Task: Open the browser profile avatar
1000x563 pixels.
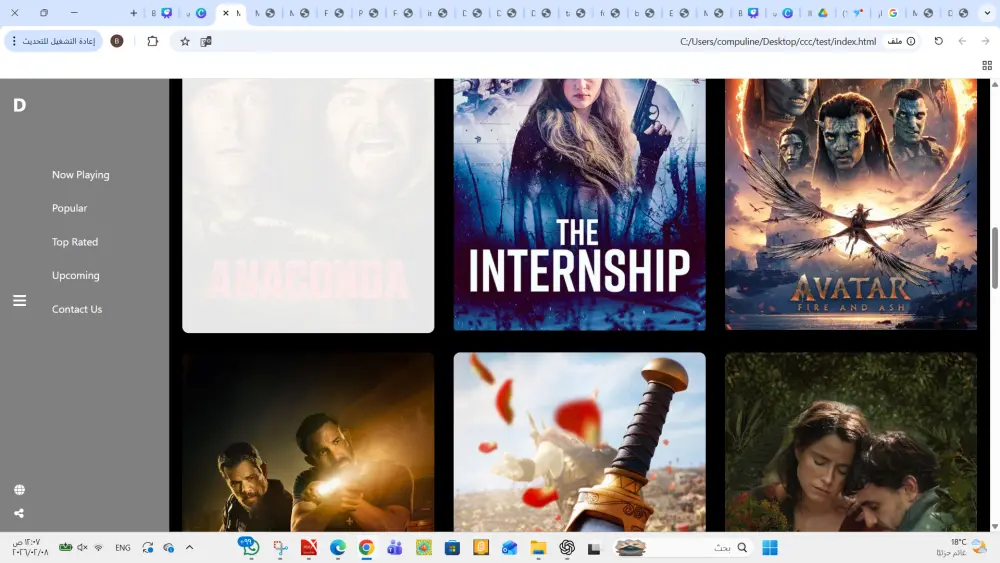Action: pos(117,41)
